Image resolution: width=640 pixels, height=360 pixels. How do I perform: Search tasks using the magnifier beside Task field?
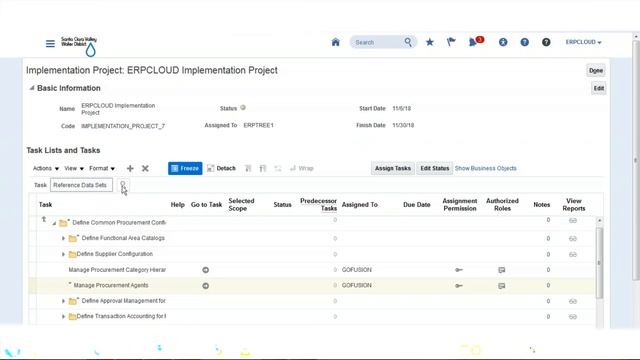(x=122, y=185)
